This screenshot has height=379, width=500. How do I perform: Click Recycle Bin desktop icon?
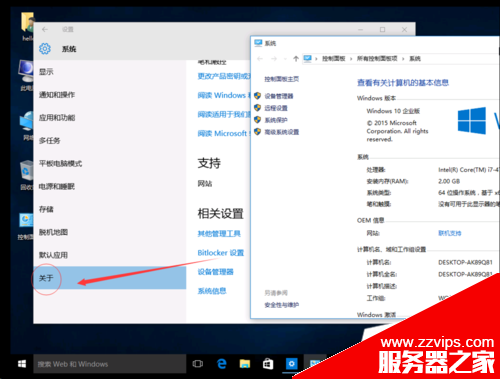point(26,175)
